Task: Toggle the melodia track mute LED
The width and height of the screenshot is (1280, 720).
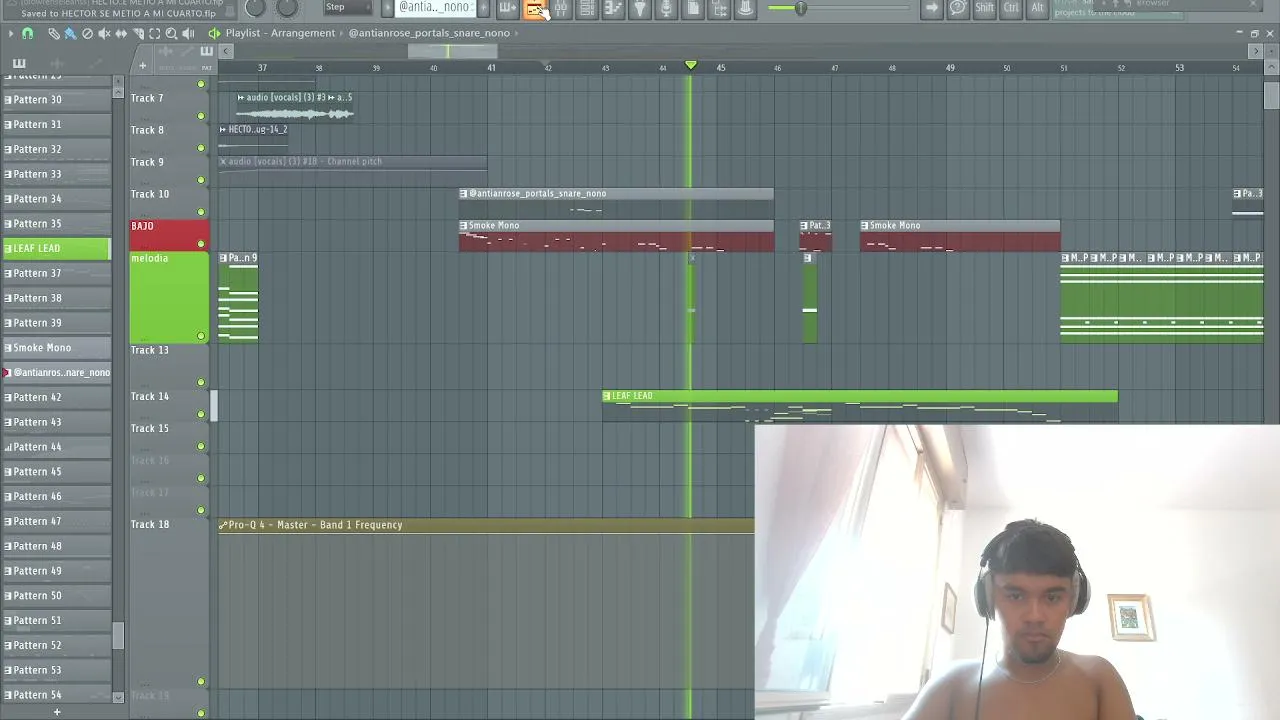Action: click(x=201, y=336)
